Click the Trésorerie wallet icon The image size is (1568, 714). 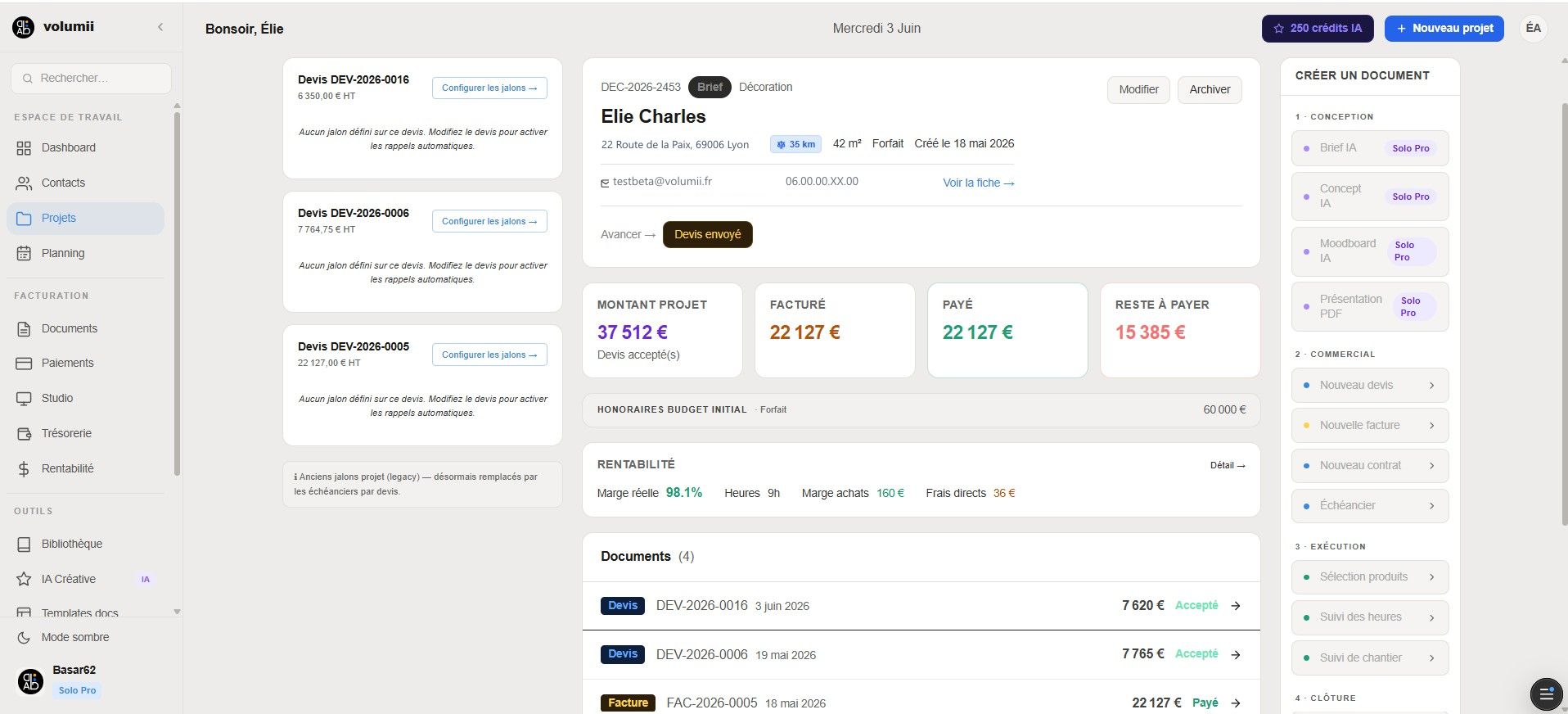point(24,433)
